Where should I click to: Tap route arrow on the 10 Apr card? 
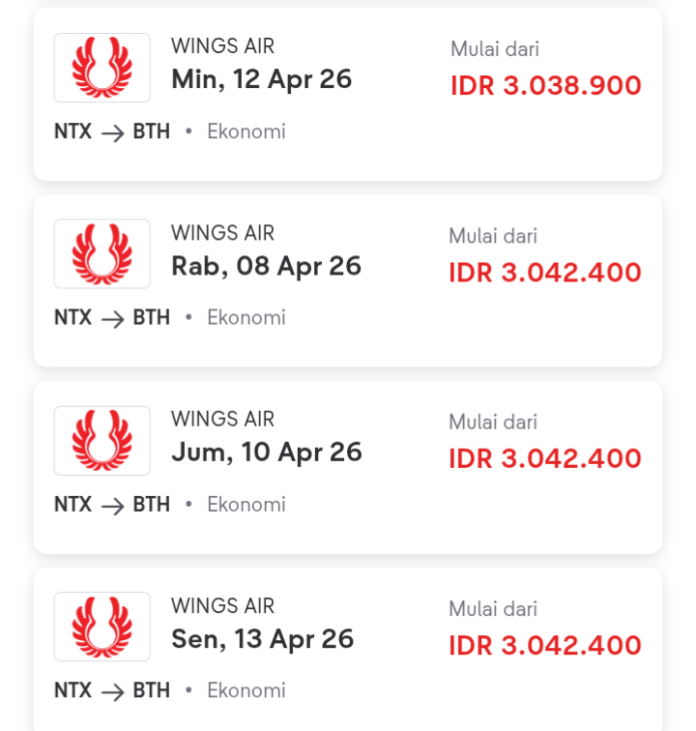[x=112, y=505]
